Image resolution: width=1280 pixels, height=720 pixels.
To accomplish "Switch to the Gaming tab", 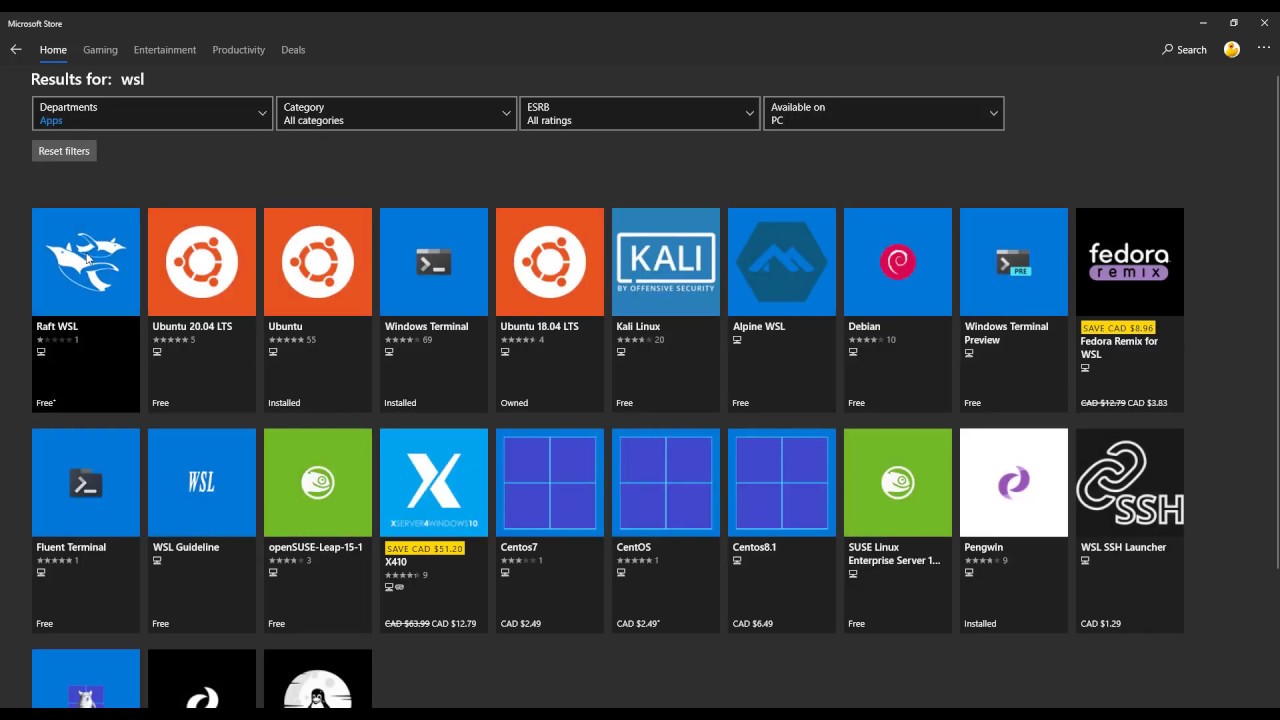I will tap(100, 50).
